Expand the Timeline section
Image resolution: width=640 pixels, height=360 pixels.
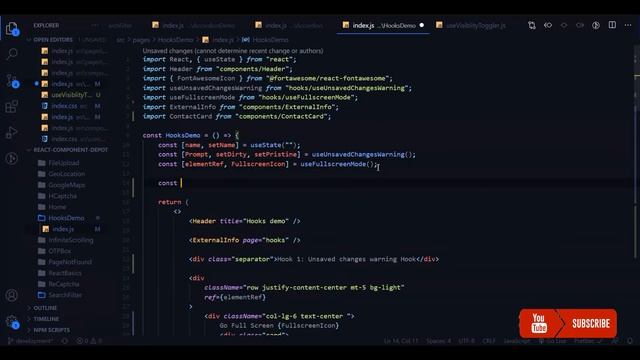coord(46,319)
